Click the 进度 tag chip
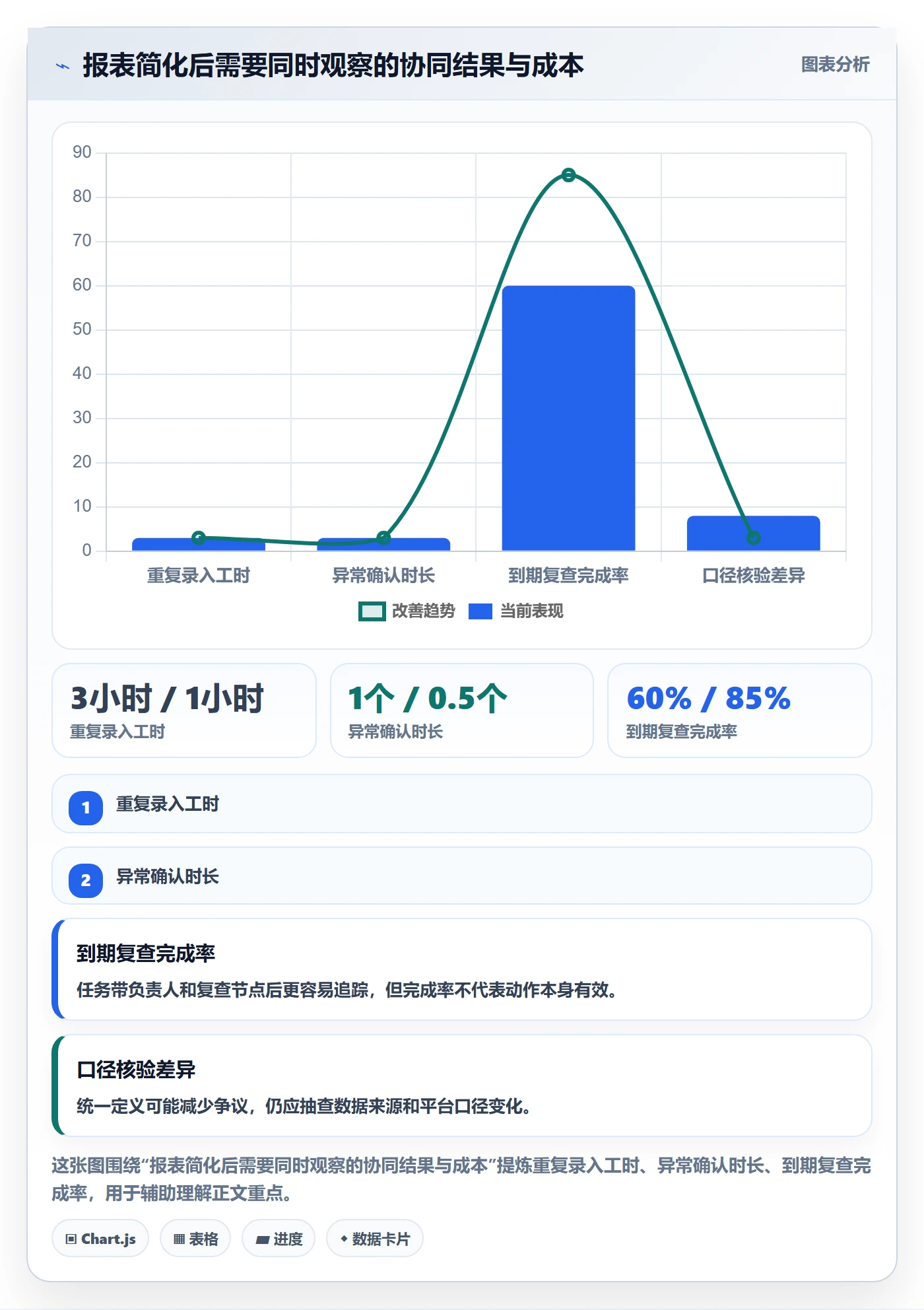This screenshot has width=924, height=1310. pyautogui.click(x=279, y=1239)
